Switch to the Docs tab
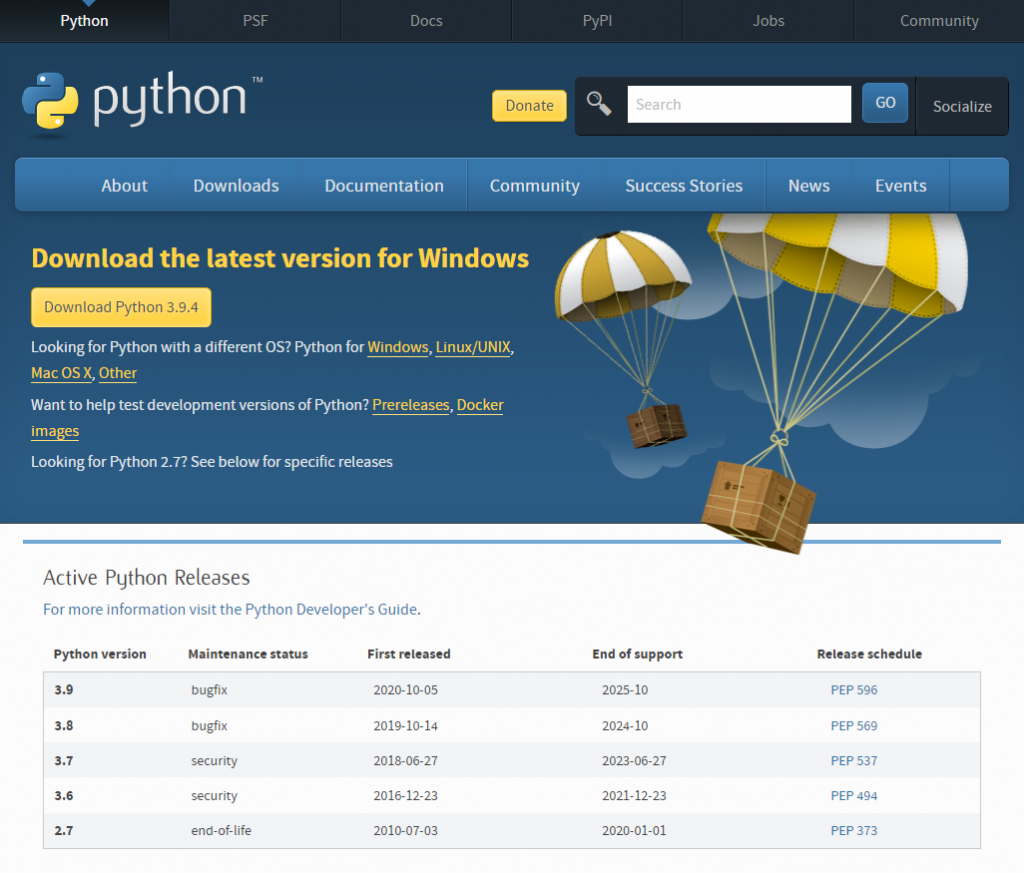 click(426, 20)
